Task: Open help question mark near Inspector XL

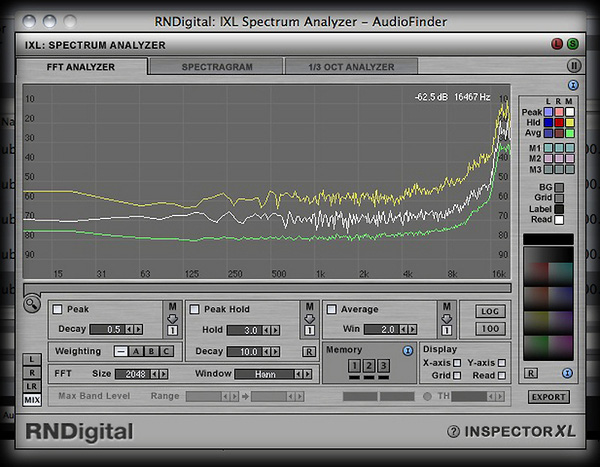Action: [x=453, y=432]
